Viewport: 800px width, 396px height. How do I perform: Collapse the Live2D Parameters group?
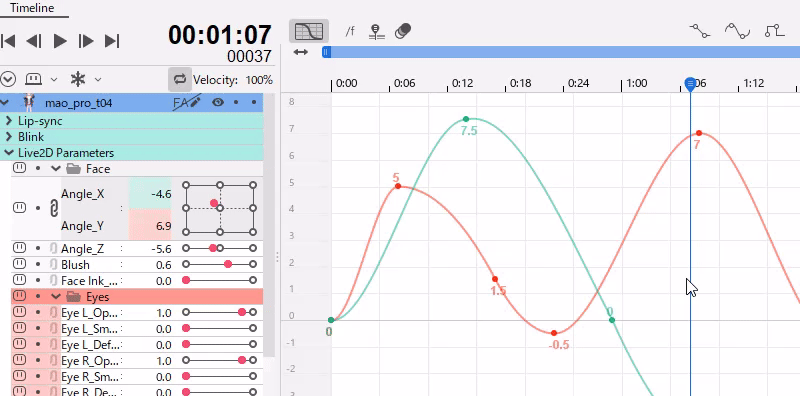pyautogui.click(x=9, y=153)
